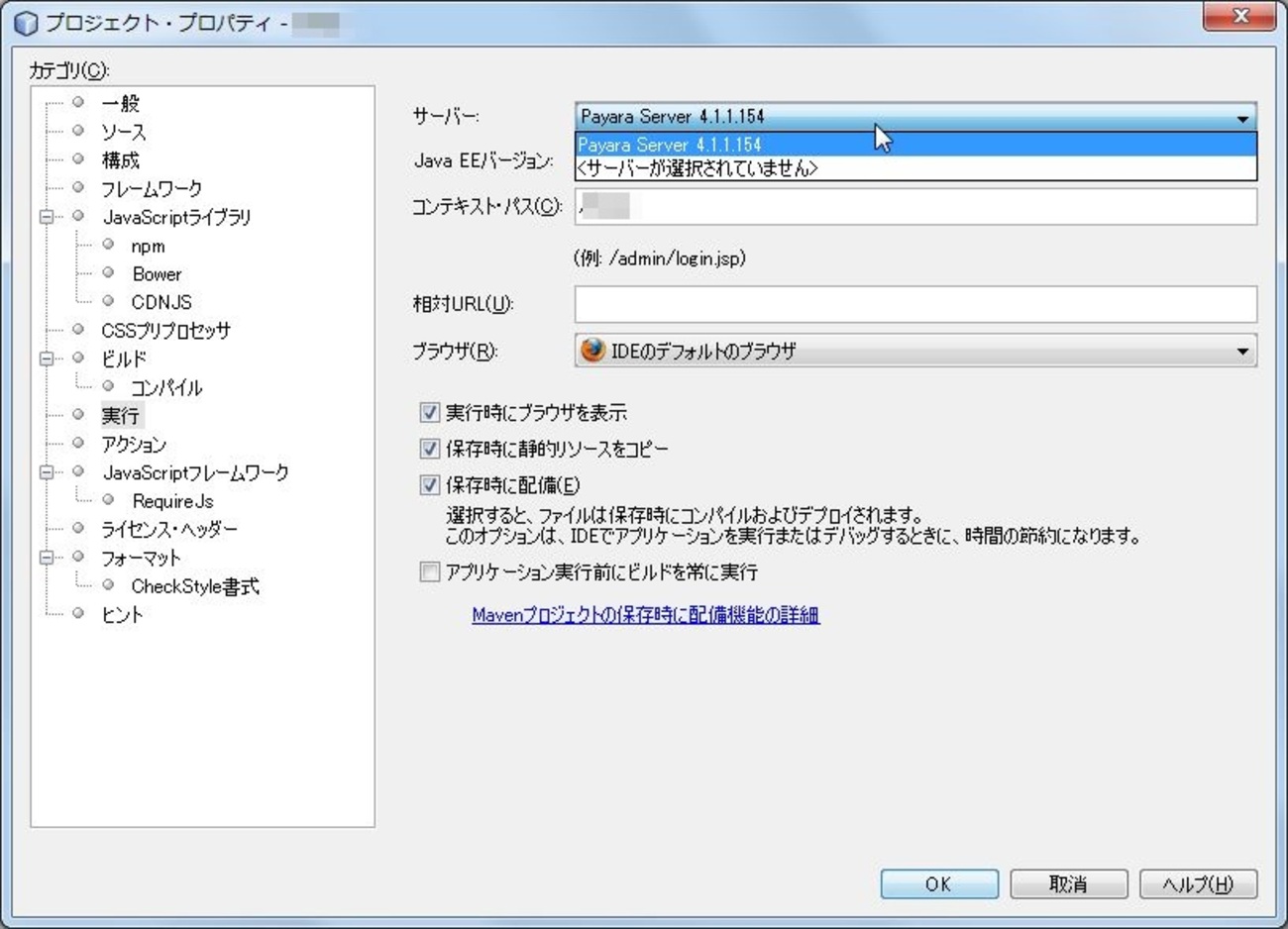Uncheck 保存時に静的リソースをコピー

(x=430, y=449)
